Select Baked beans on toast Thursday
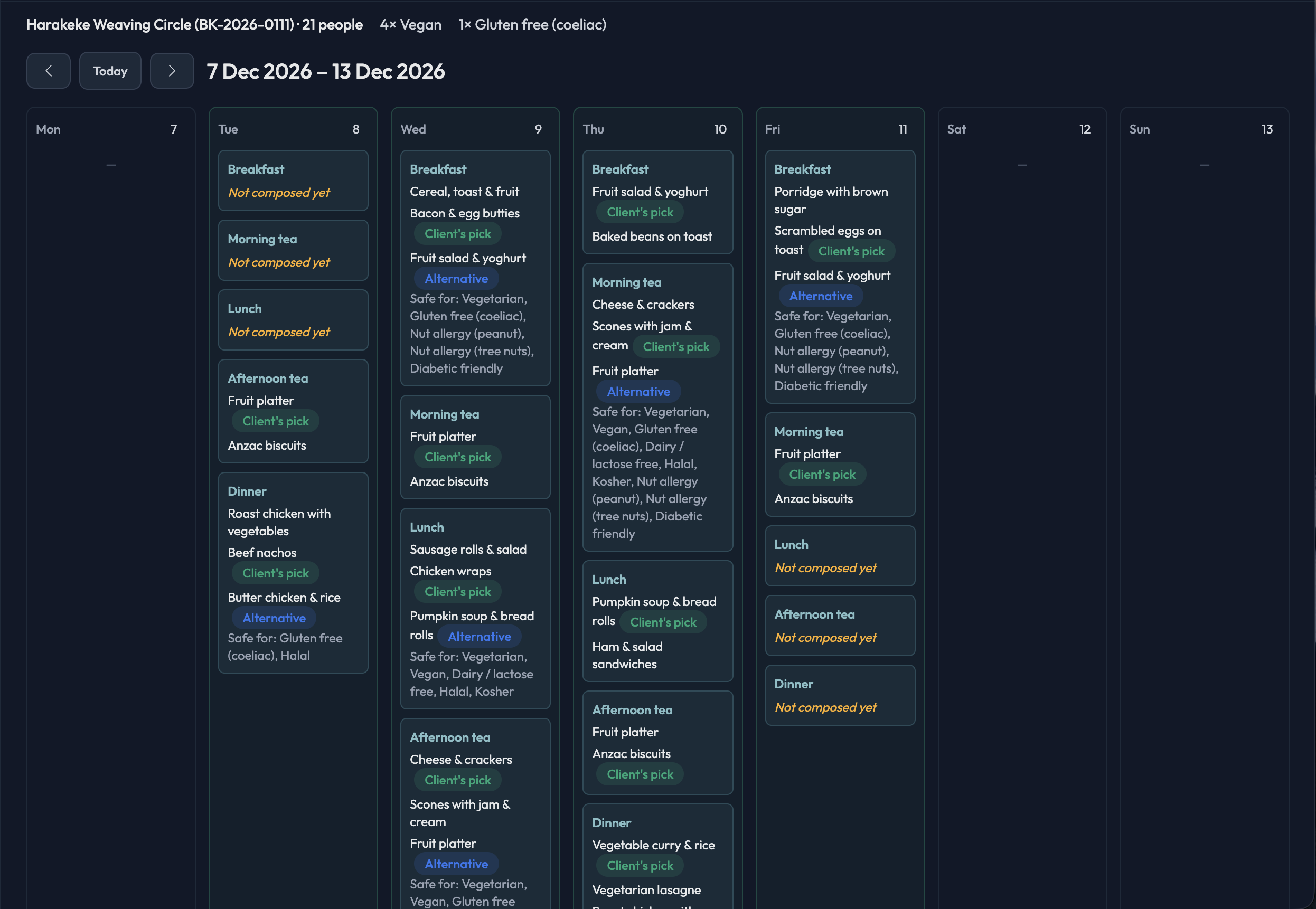Viewport: 1316px width, 909px height. point(652,236)
